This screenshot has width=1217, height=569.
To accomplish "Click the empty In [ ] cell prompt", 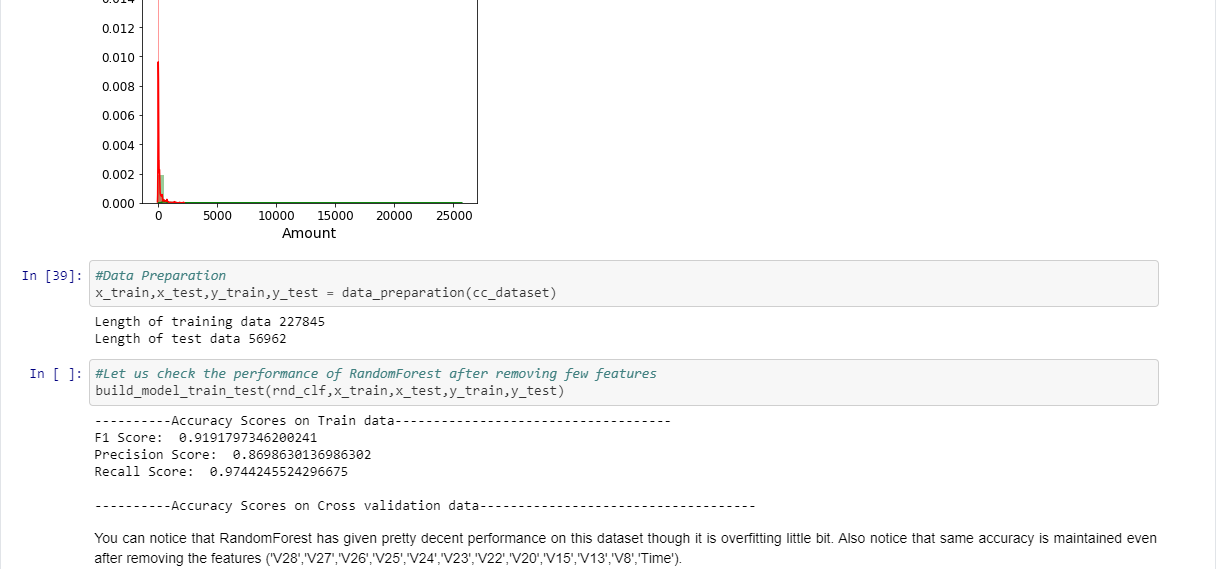I will tap(56, 374).
